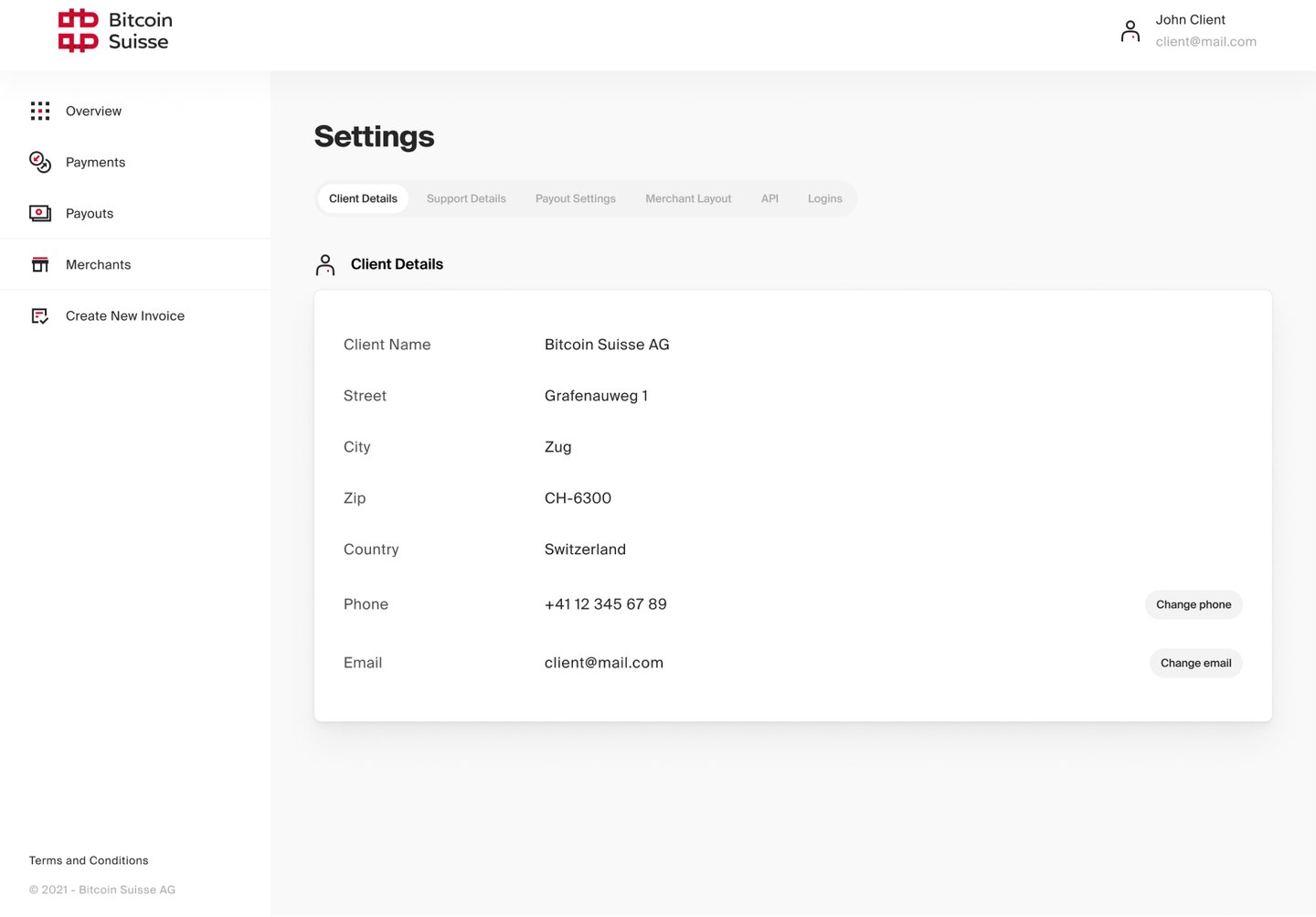Image resolution: width=1316 pixels, height=917 pixels.
Task: Click the Bitcoin Suisse logo
Action: [x=115, y=31]
